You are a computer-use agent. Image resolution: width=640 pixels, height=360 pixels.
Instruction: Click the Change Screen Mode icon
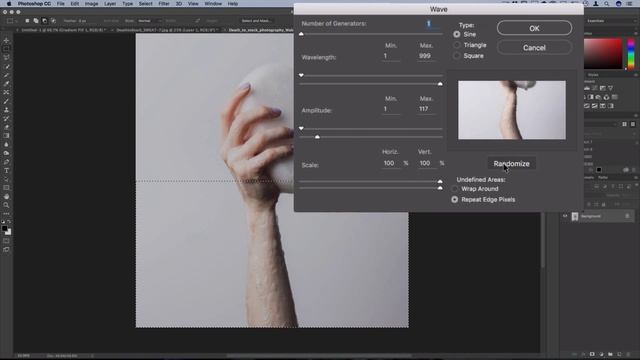pyautogui.click(x=6, y=249)
